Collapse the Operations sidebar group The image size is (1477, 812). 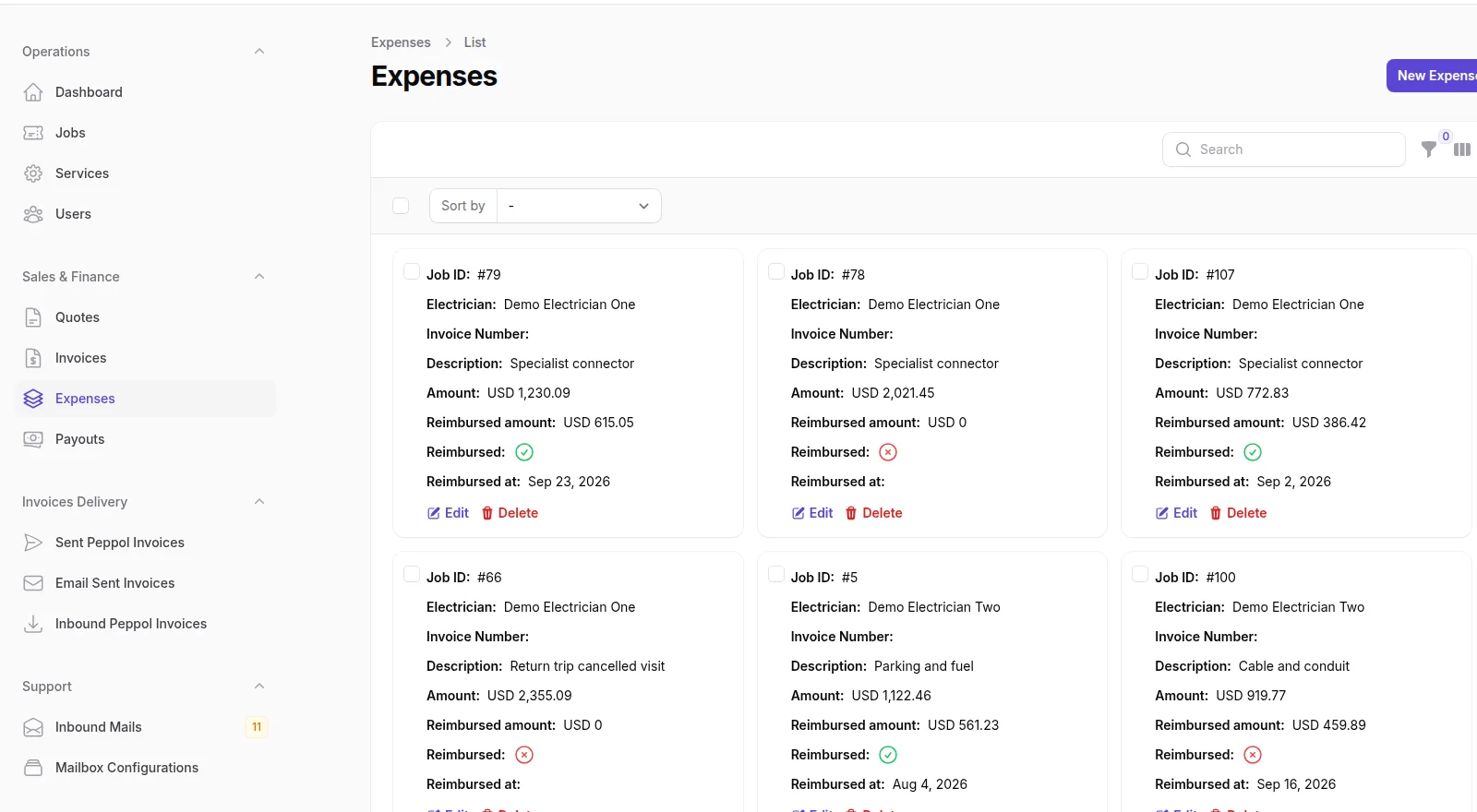point(259,52)
